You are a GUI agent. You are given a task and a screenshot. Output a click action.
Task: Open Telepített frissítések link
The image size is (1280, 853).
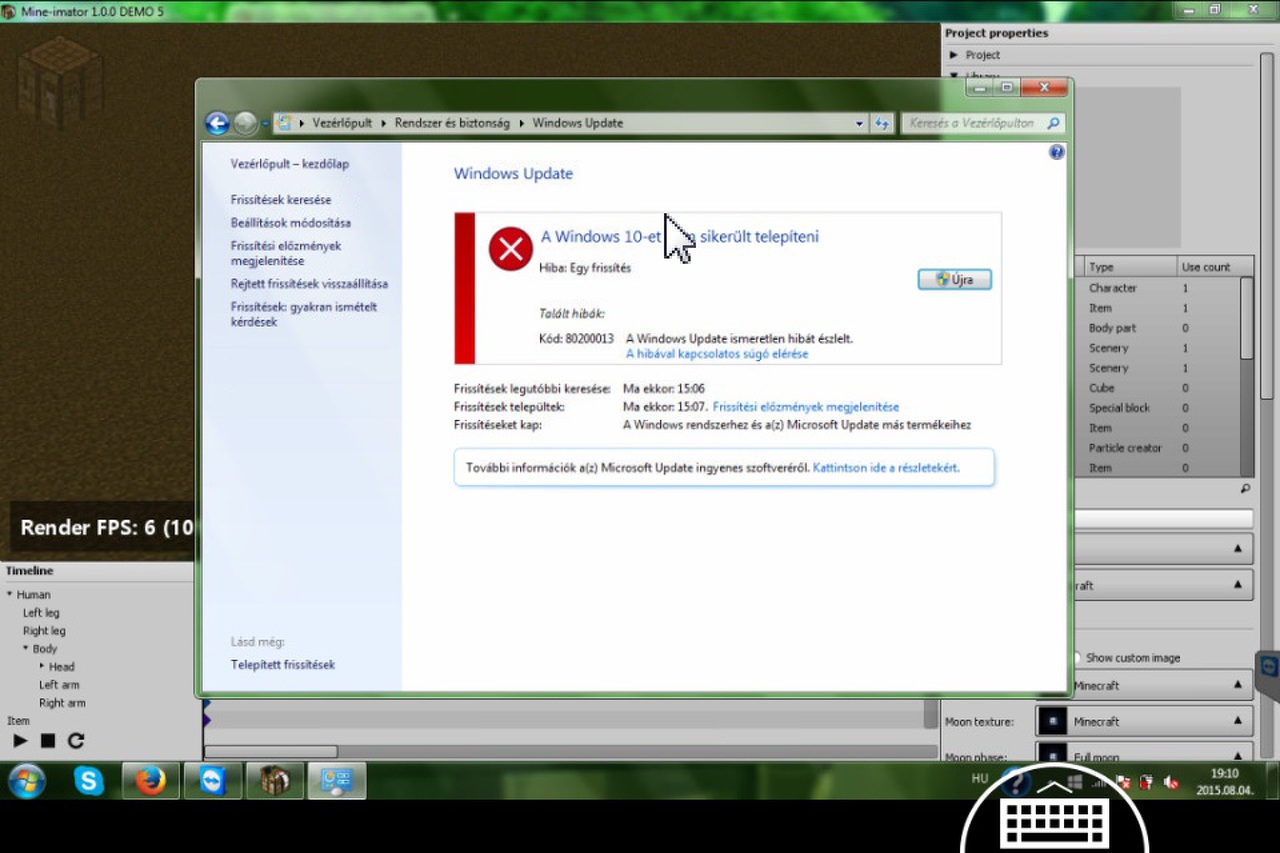pyautogui.click(x=283, y=664)
